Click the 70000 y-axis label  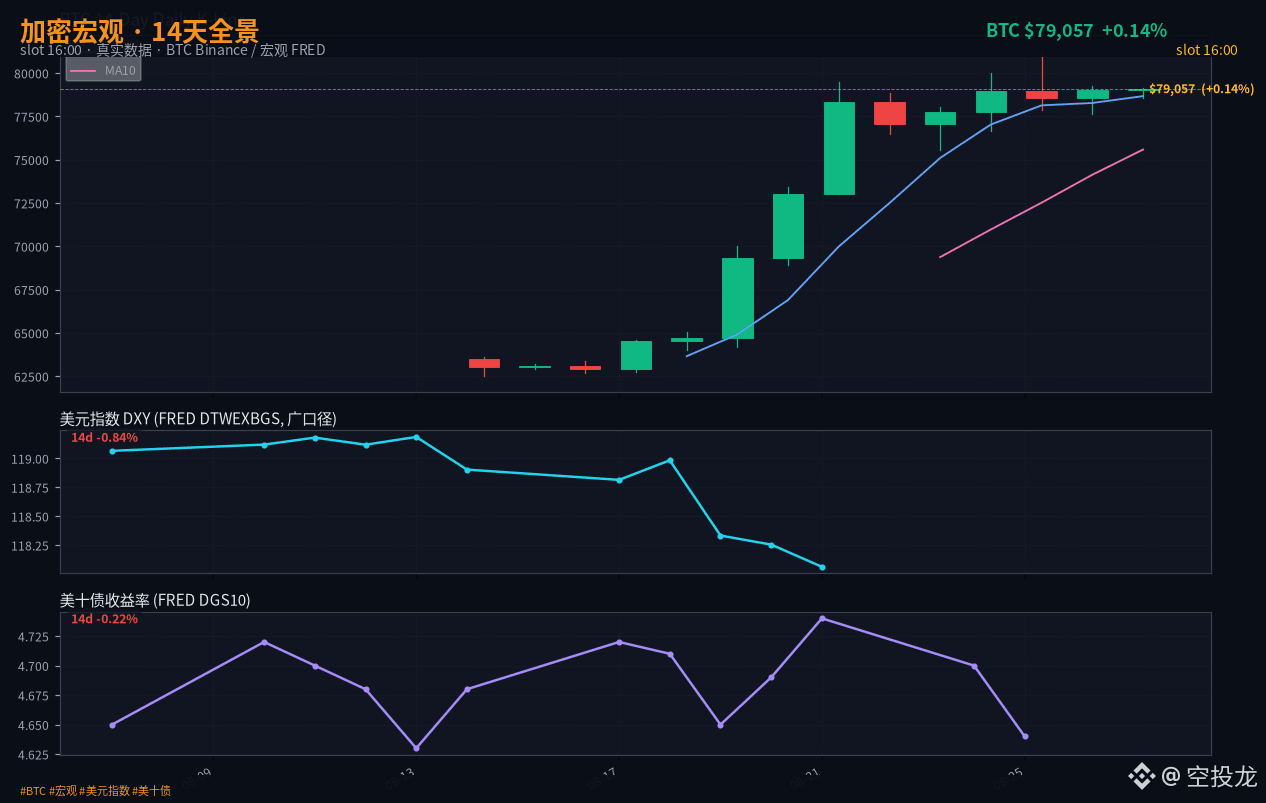(31, 247)
